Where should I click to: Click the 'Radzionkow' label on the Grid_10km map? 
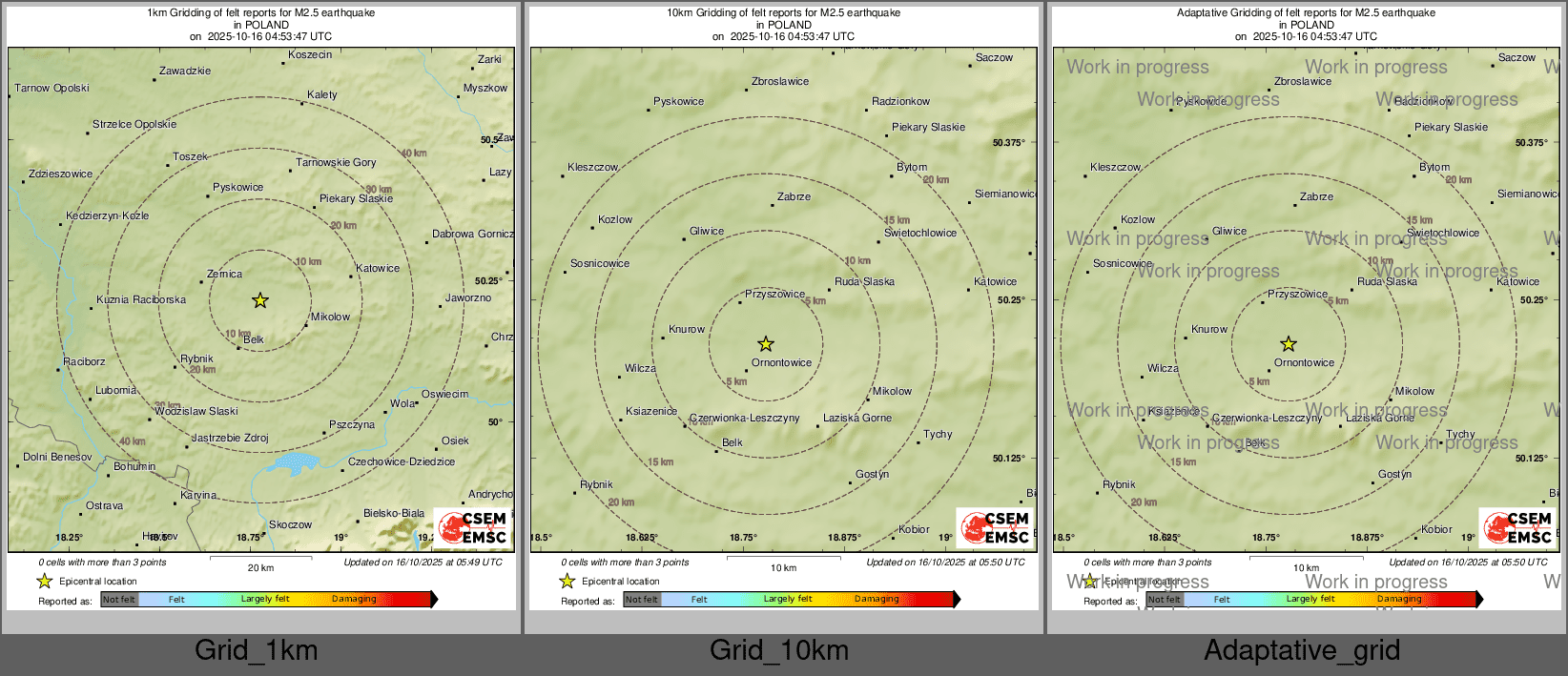[x=901, y=102]
